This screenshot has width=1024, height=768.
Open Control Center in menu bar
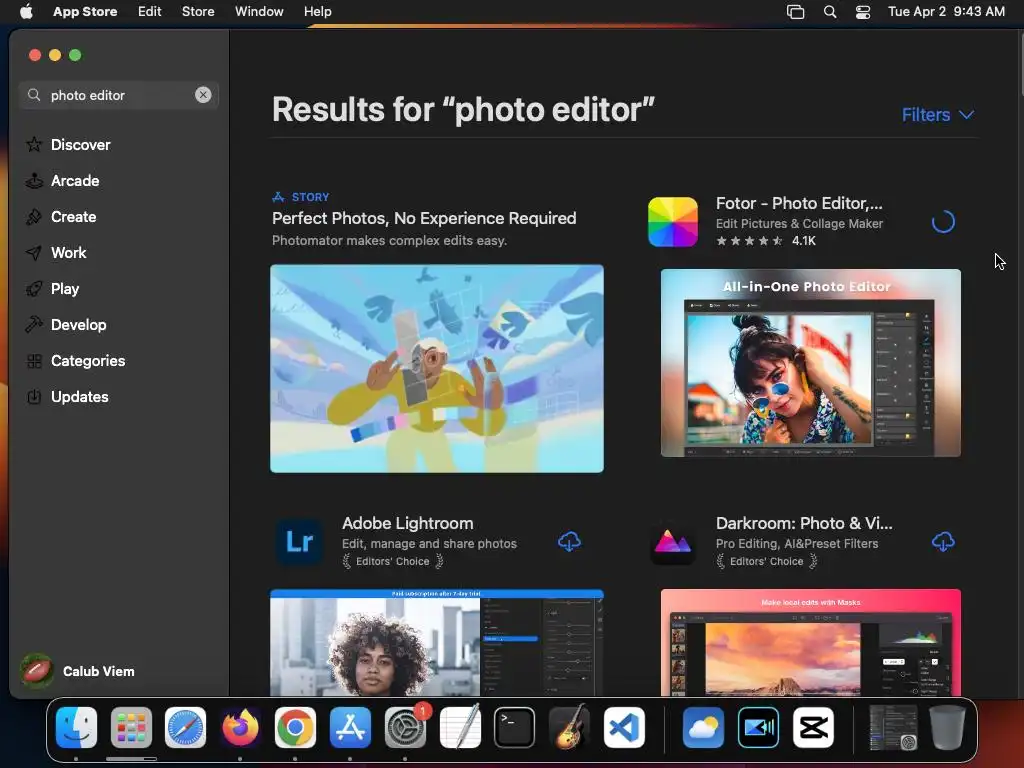[863, 11]
